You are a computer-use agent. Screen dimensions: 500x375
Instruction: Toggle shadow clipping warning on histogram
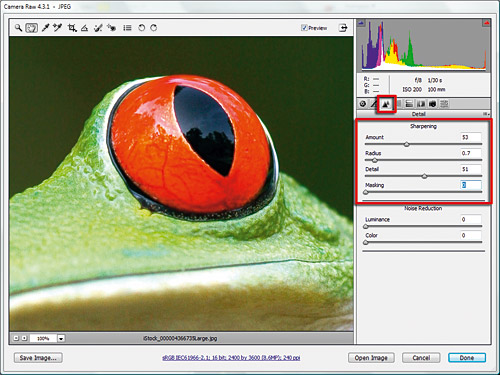tap(361, 23)
